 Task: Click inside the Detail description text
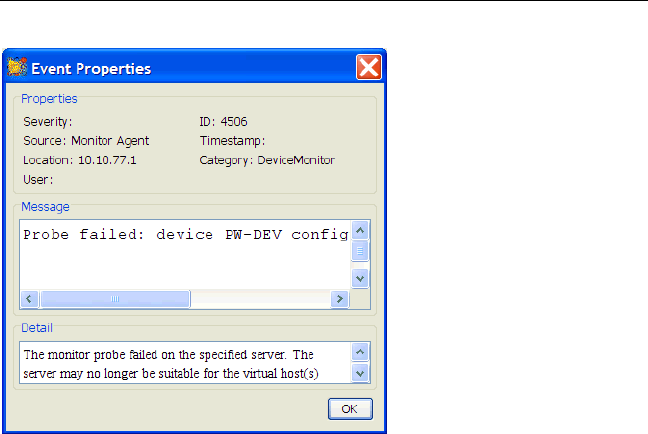180,363
